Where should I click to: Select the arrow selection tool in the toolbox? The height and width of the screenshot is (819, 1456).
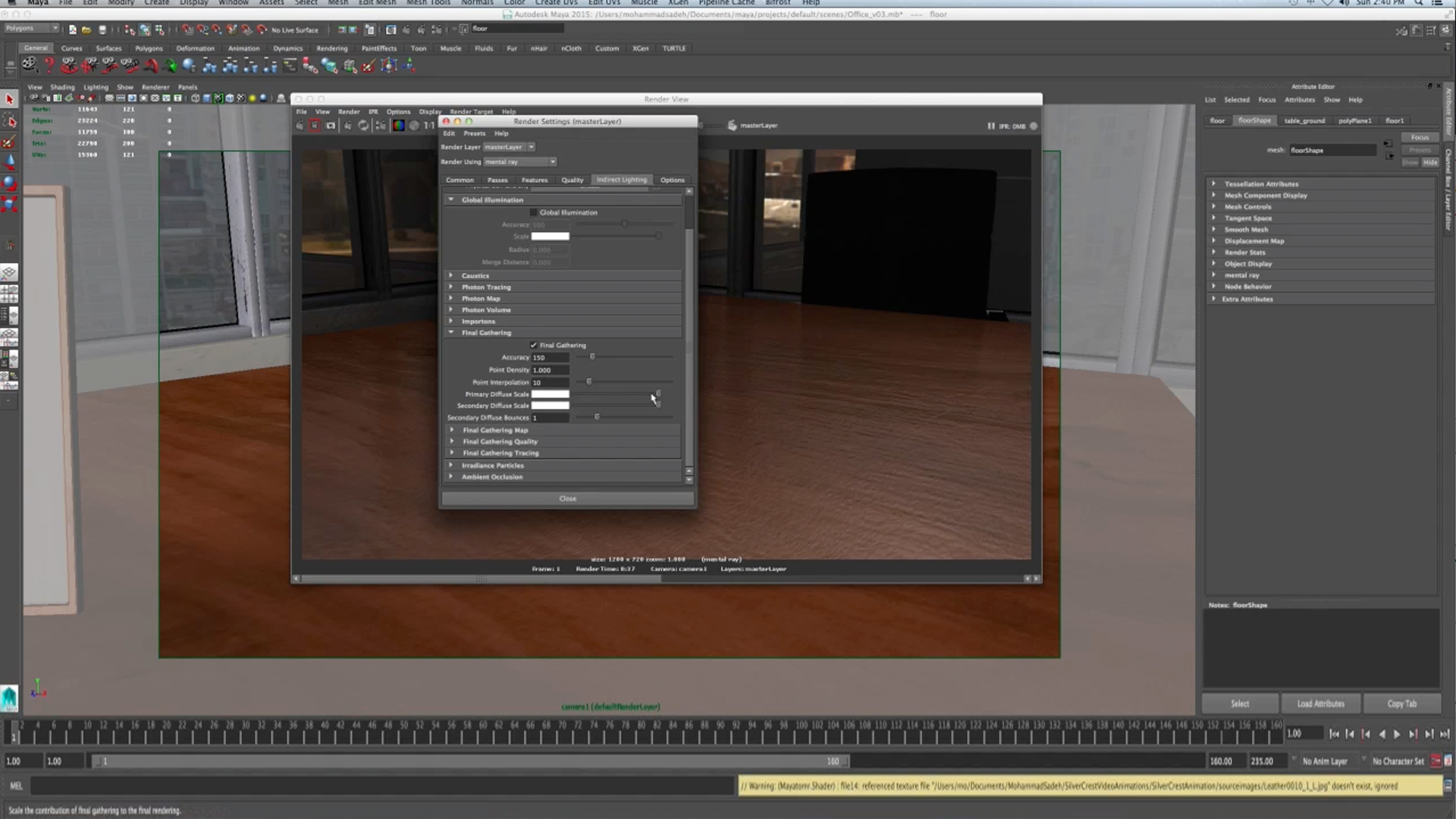tap(10, 99)
